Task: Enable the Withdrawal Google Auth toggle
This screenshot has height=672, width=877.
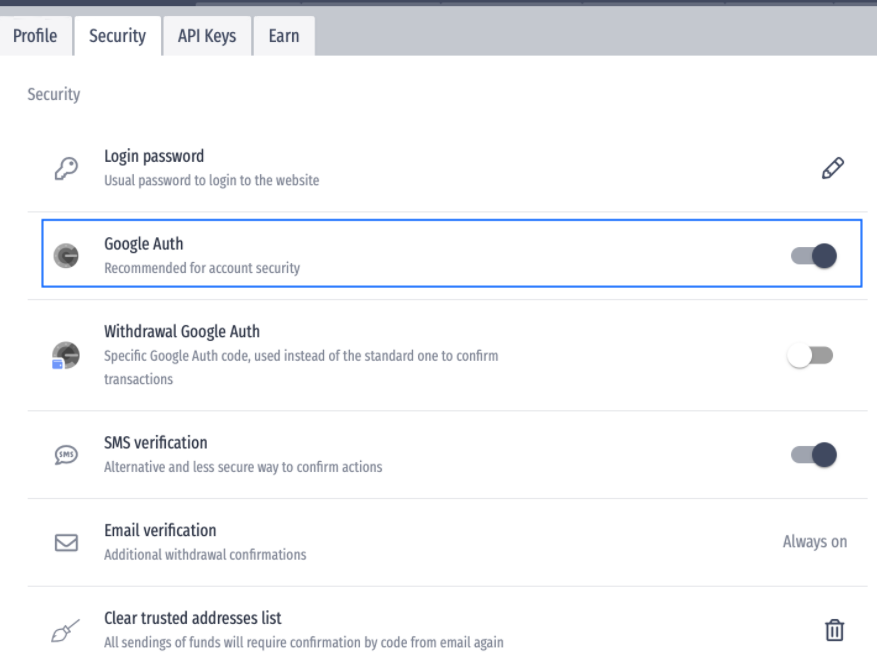Action: pyautogui.click(x=810, y=355)
